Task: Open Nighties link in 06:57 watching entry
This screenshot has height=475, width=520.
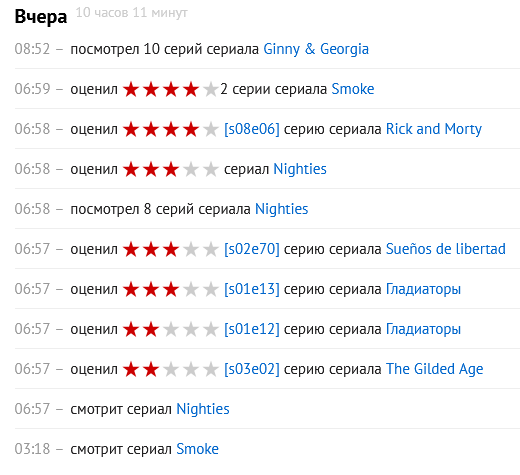Action: tap(203, 409)
